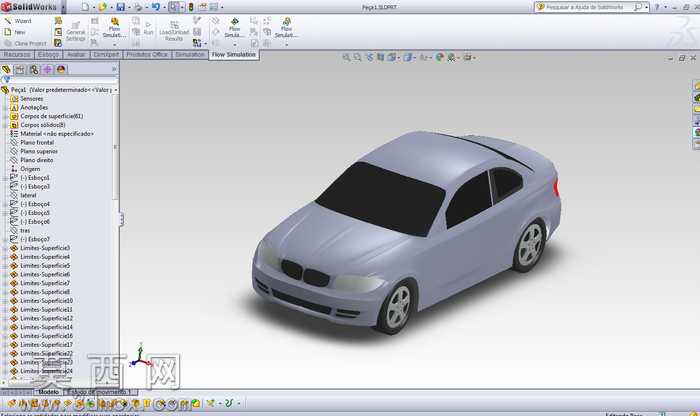Click the Run solver button

pos(148,29)
